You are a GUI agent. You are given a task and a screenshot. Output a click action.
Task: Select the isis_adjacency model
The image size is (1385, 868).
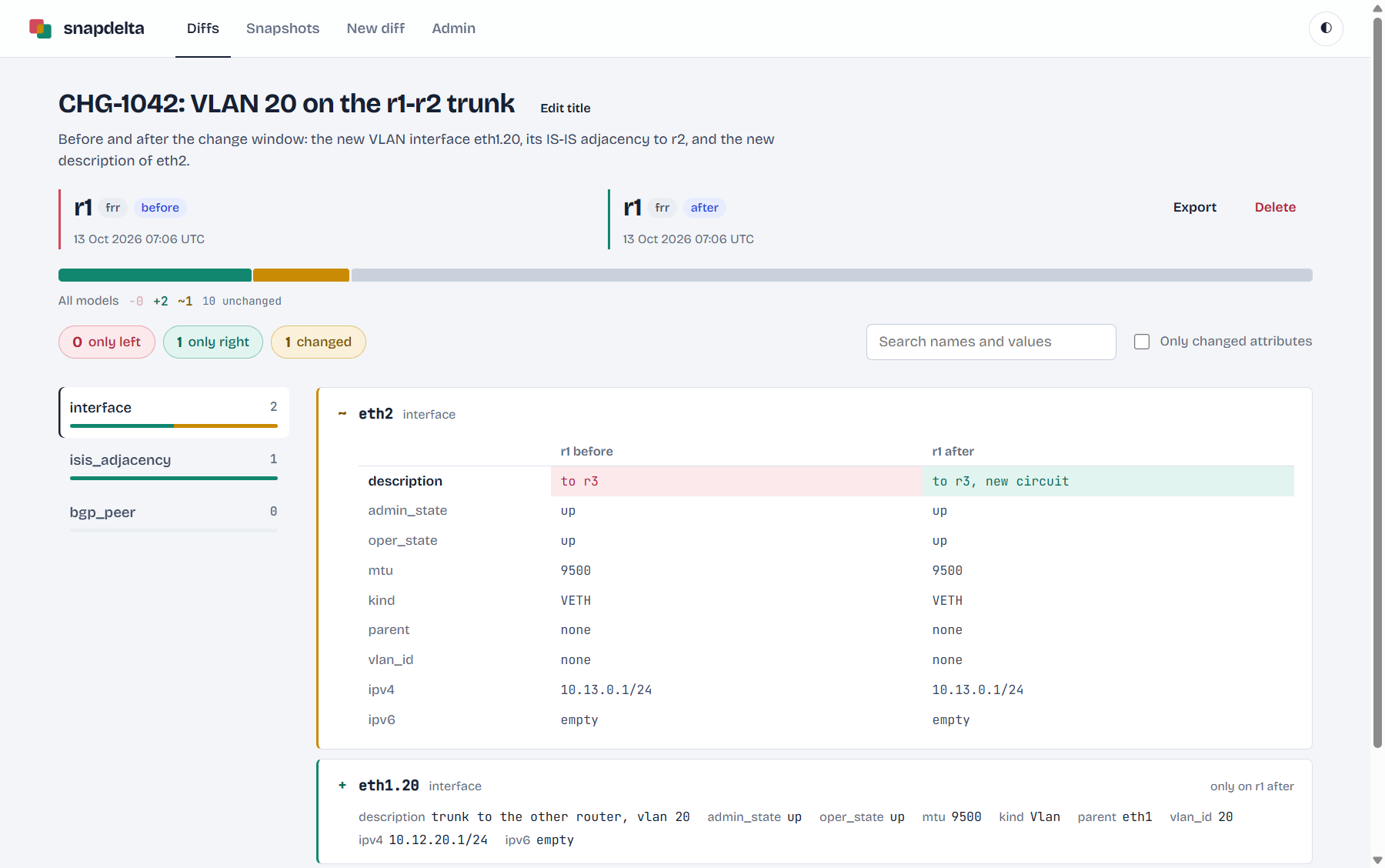pos(174,465)
